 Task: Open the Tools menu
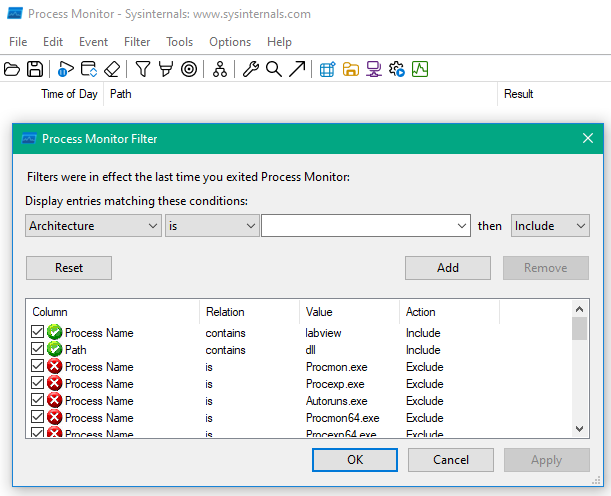tap(180, 42)
